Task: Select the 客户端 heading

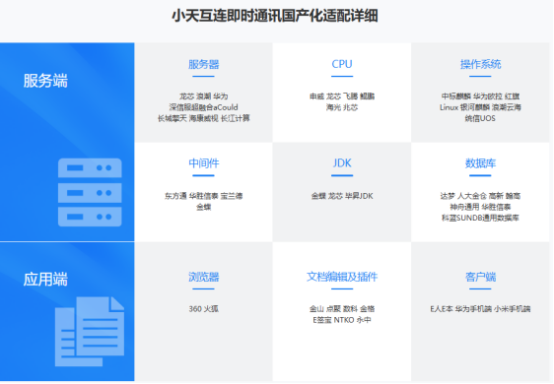Action: coord(481,277)
